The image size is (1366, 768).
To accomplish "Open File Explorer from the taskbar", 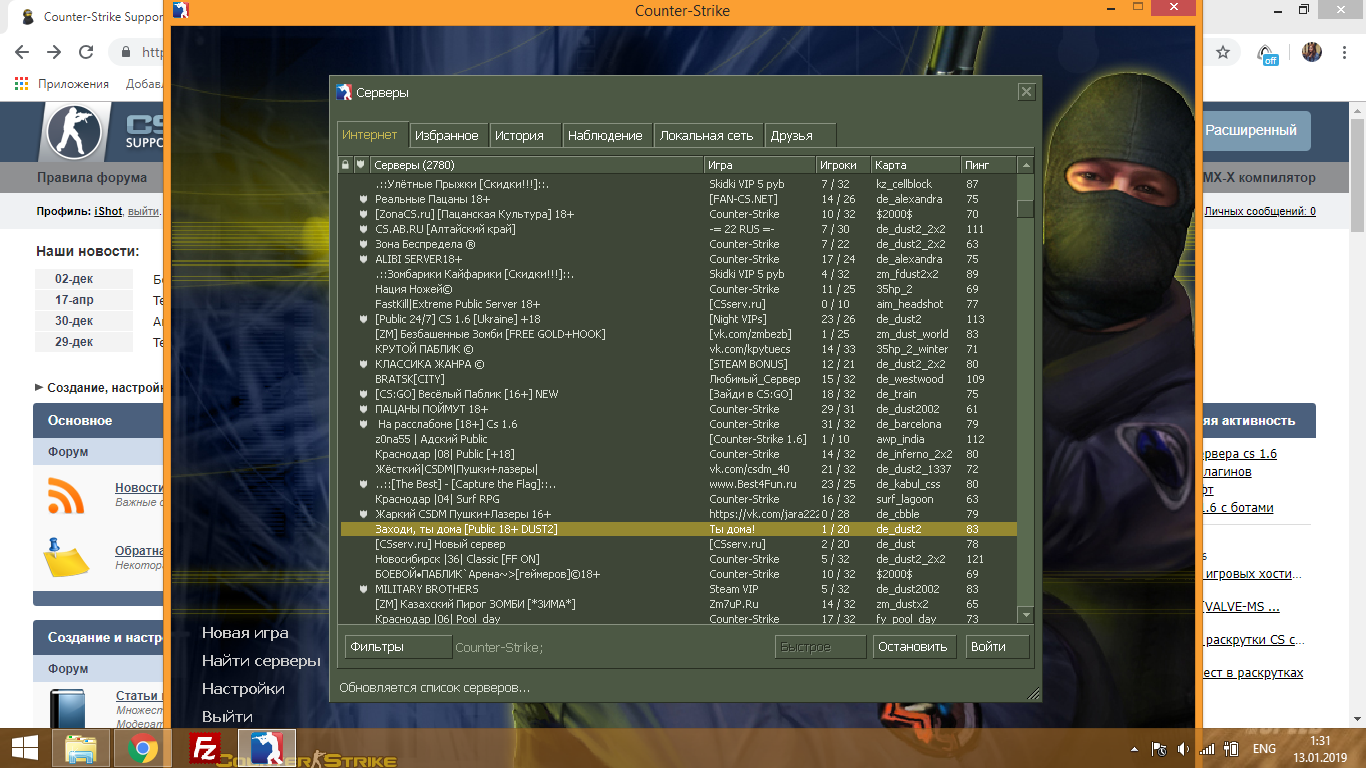I will click(81, 748).
